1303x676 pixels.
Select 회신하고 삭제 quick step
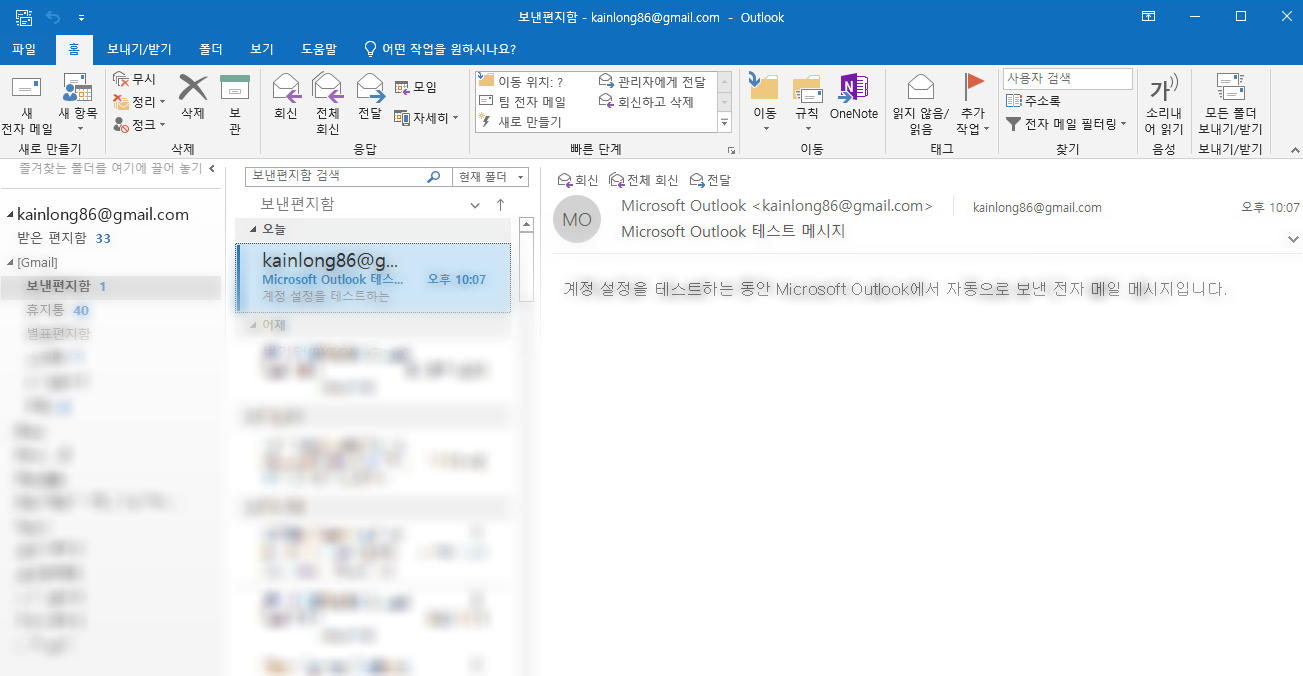[x=646, y=102]
